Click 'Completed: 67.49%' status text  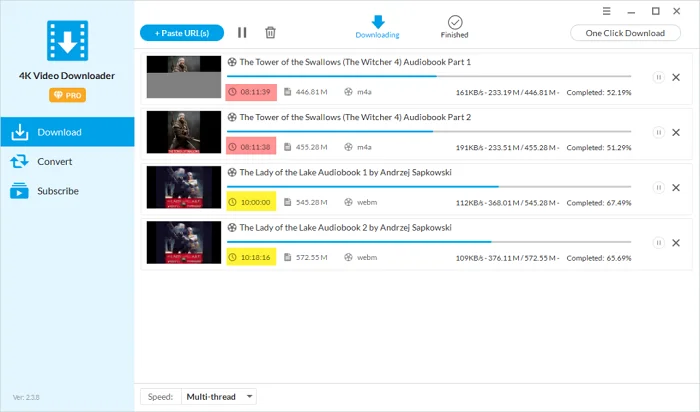599,203
